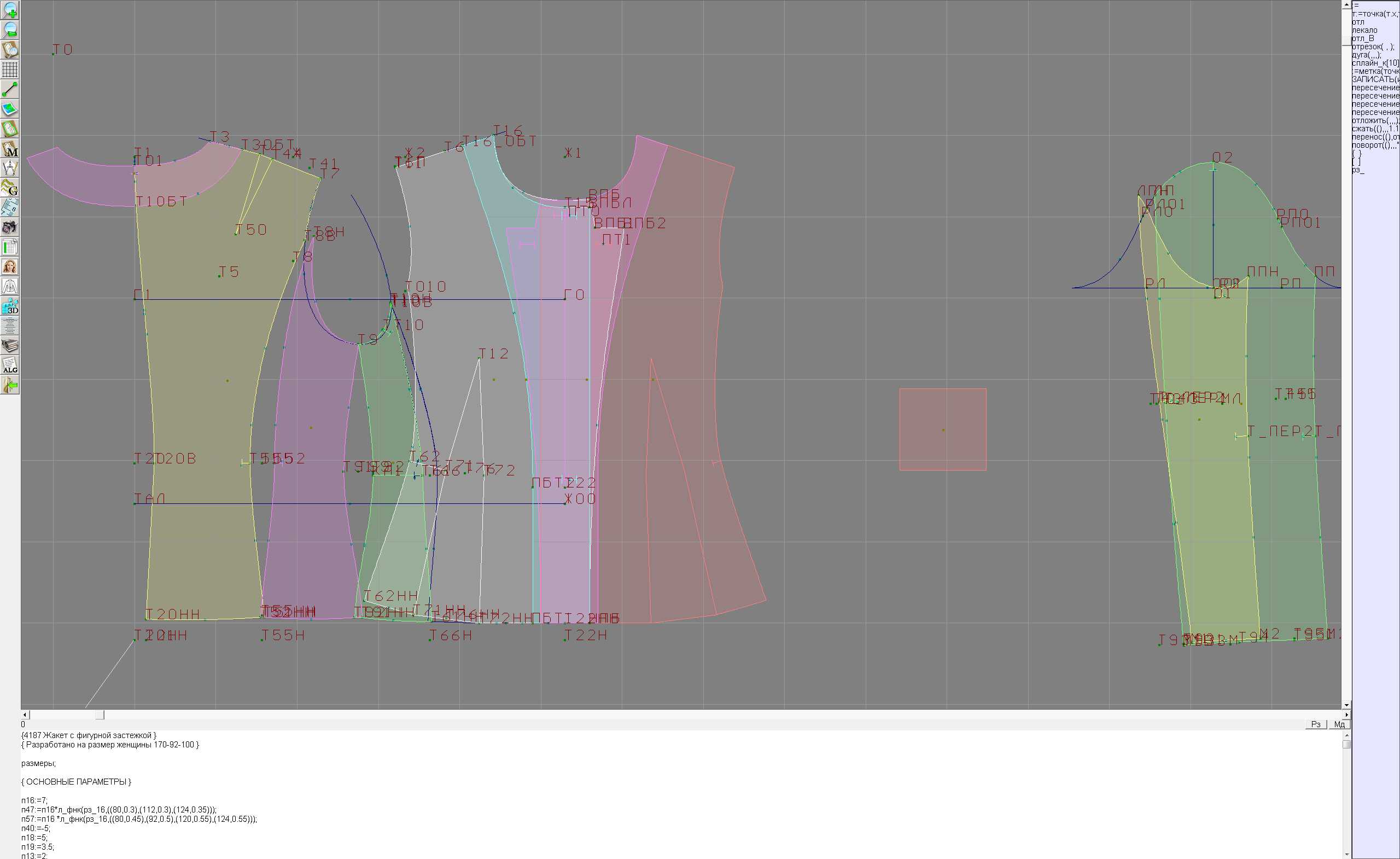Click the code line 'п16:=7;'
1400x859 pixels.
[x=34, y=800]
